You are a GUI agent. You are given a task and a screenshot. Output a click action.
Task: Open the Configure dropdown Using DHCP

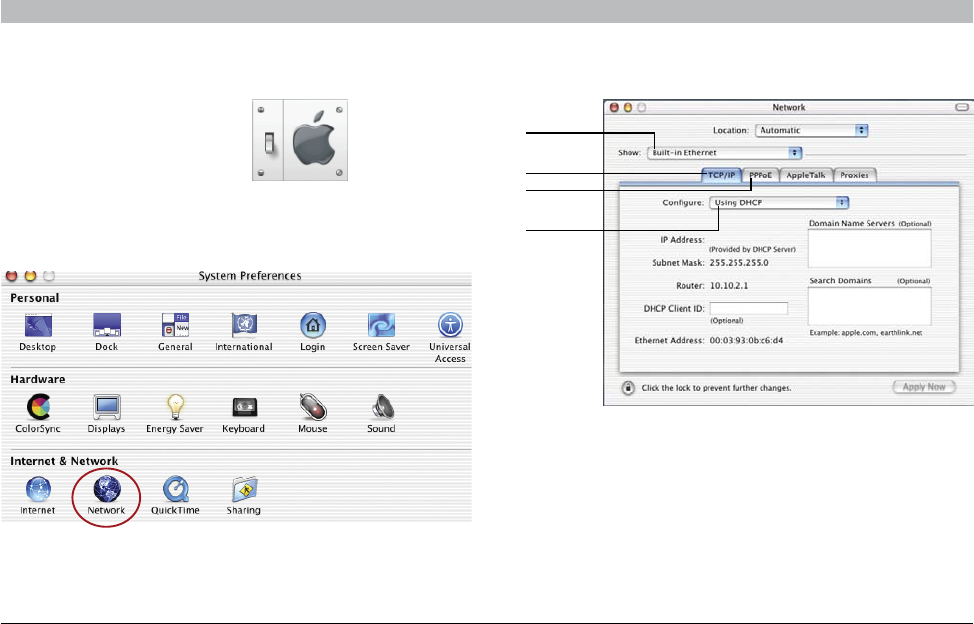coord(779,202)
